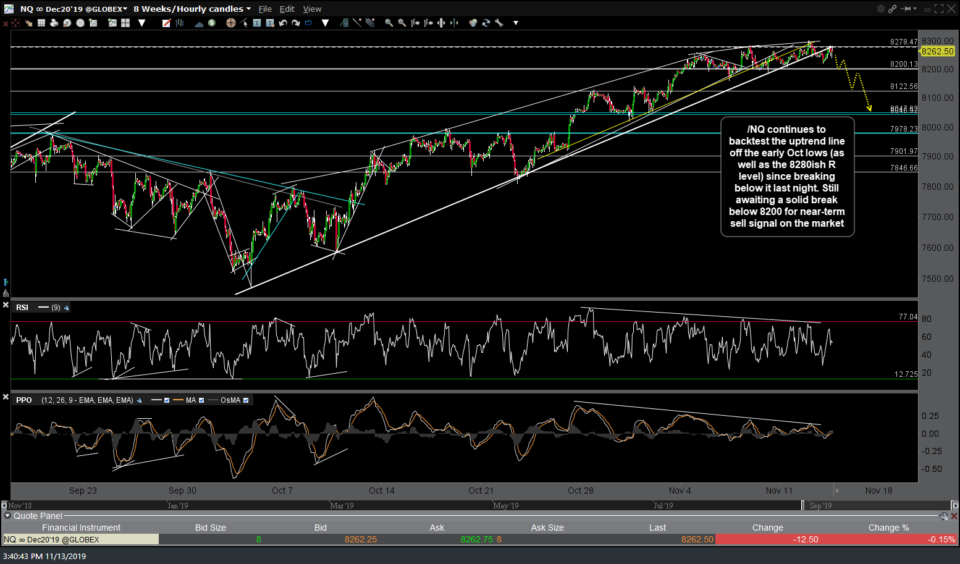Open the View menu

point(312,9)
